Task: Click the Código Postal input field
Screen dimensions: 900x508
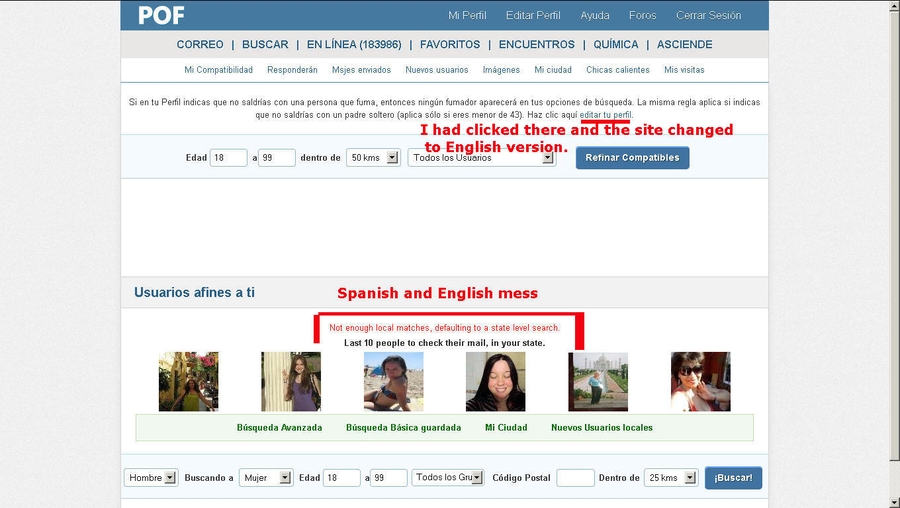Action: [575, 478]
